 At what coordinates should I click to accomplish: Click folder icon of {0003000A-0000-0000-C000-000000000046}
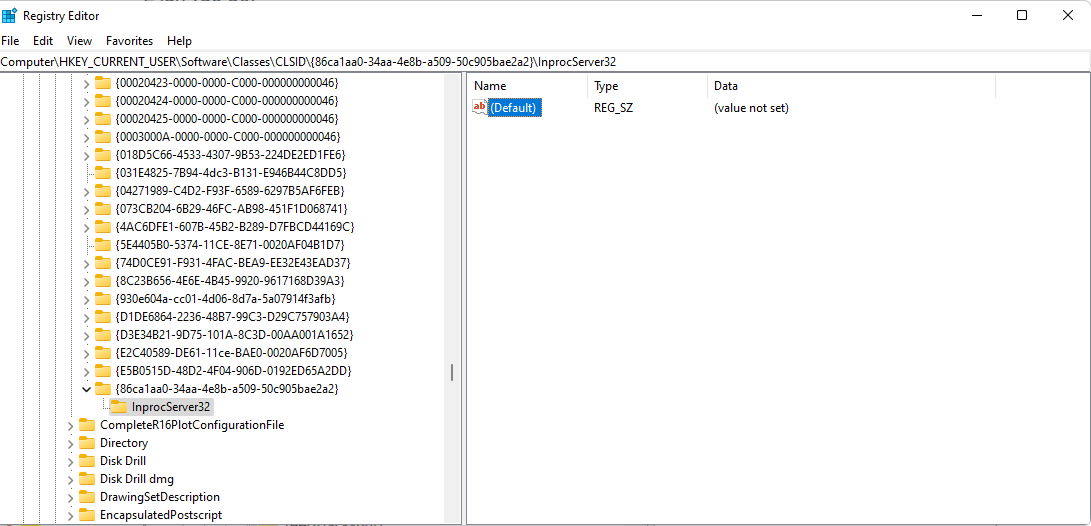pyautogui.click(x=103, y=137)
